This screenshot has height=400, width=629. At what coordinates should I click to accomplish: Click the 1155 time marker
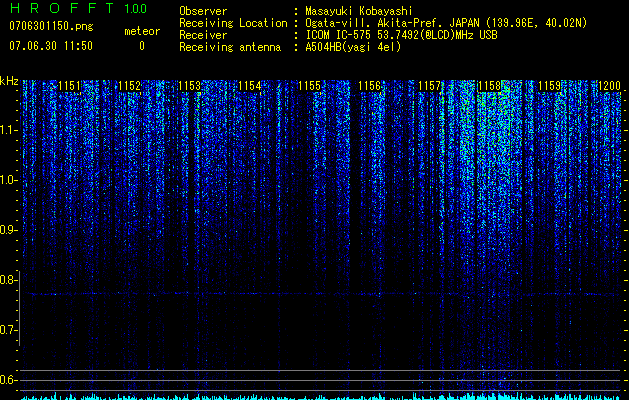pos(310,86)
